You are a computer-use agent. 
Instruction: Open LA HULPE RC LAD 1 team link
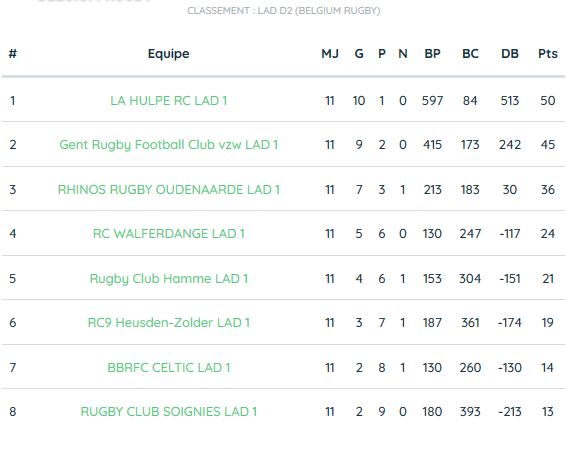[x=169, y=100]
